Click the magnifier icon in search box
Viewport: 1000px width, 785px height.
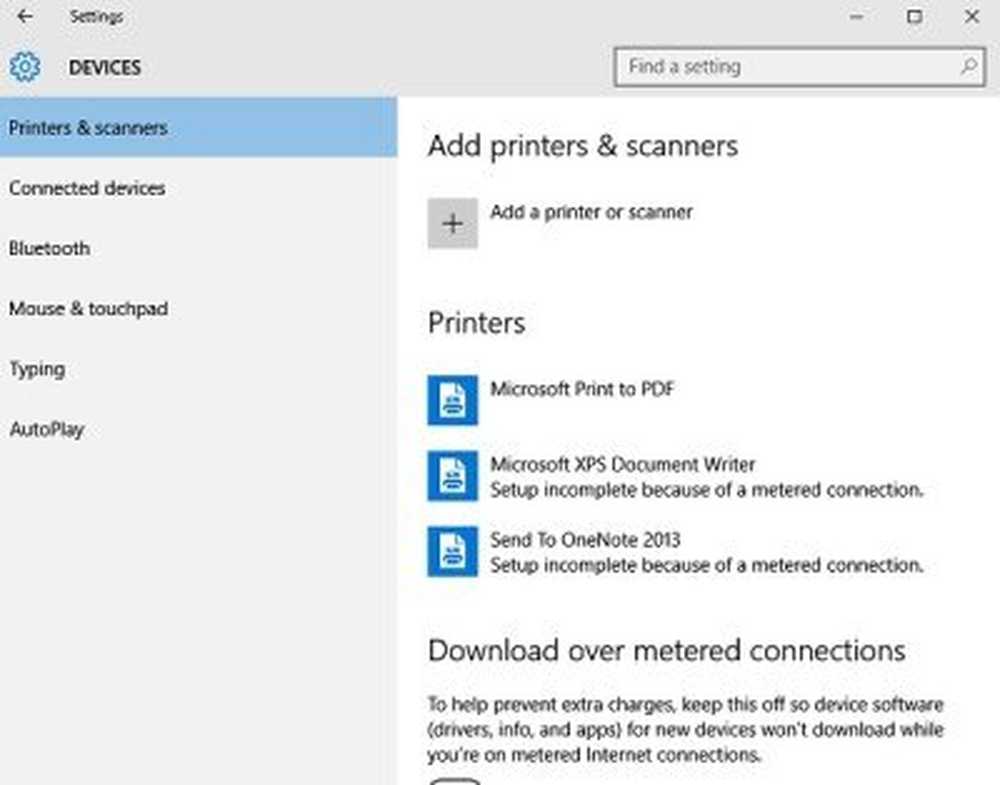[x=968, y=67]
